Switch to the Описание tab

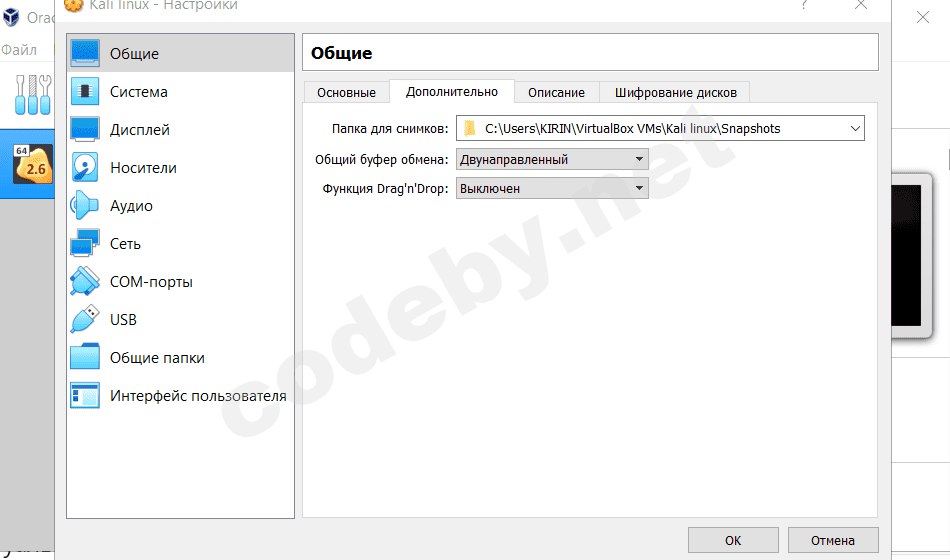coord(556,93)
